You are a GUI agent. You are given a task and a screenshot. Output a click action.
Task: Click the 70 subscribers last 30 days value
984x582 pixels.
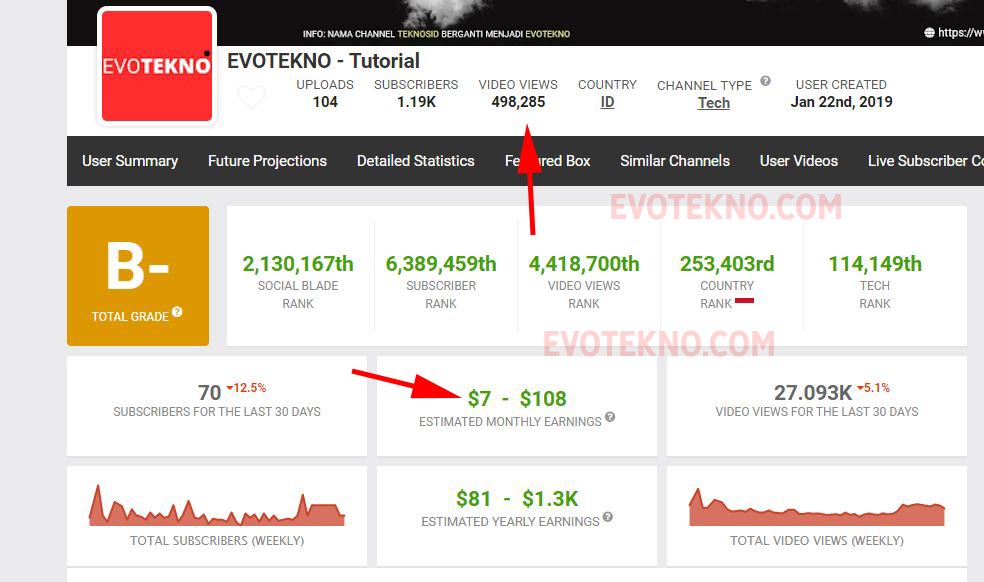[210, 392]
